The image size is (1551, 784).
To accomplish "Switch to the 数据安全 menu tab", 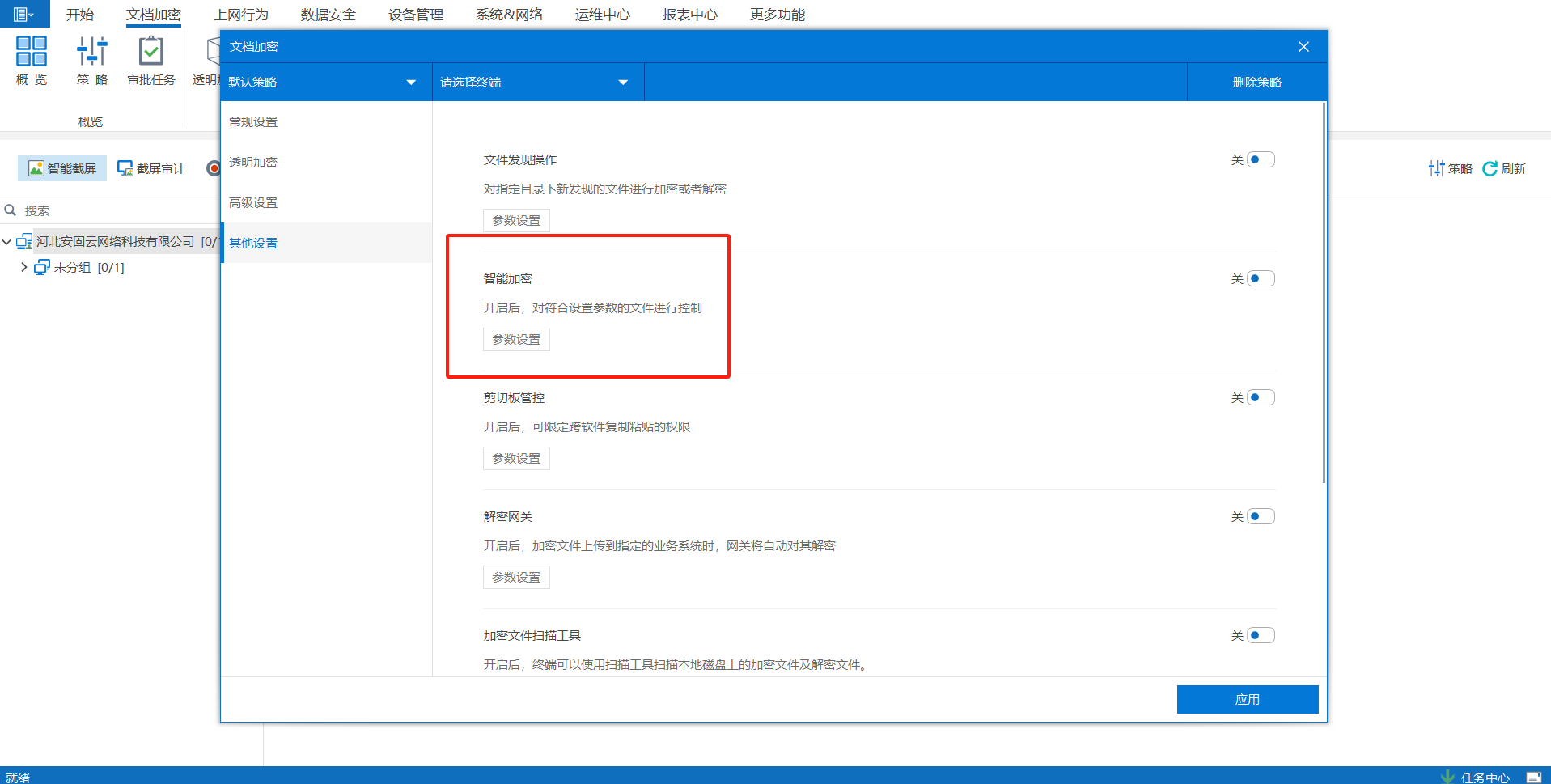I will (328, 15).
